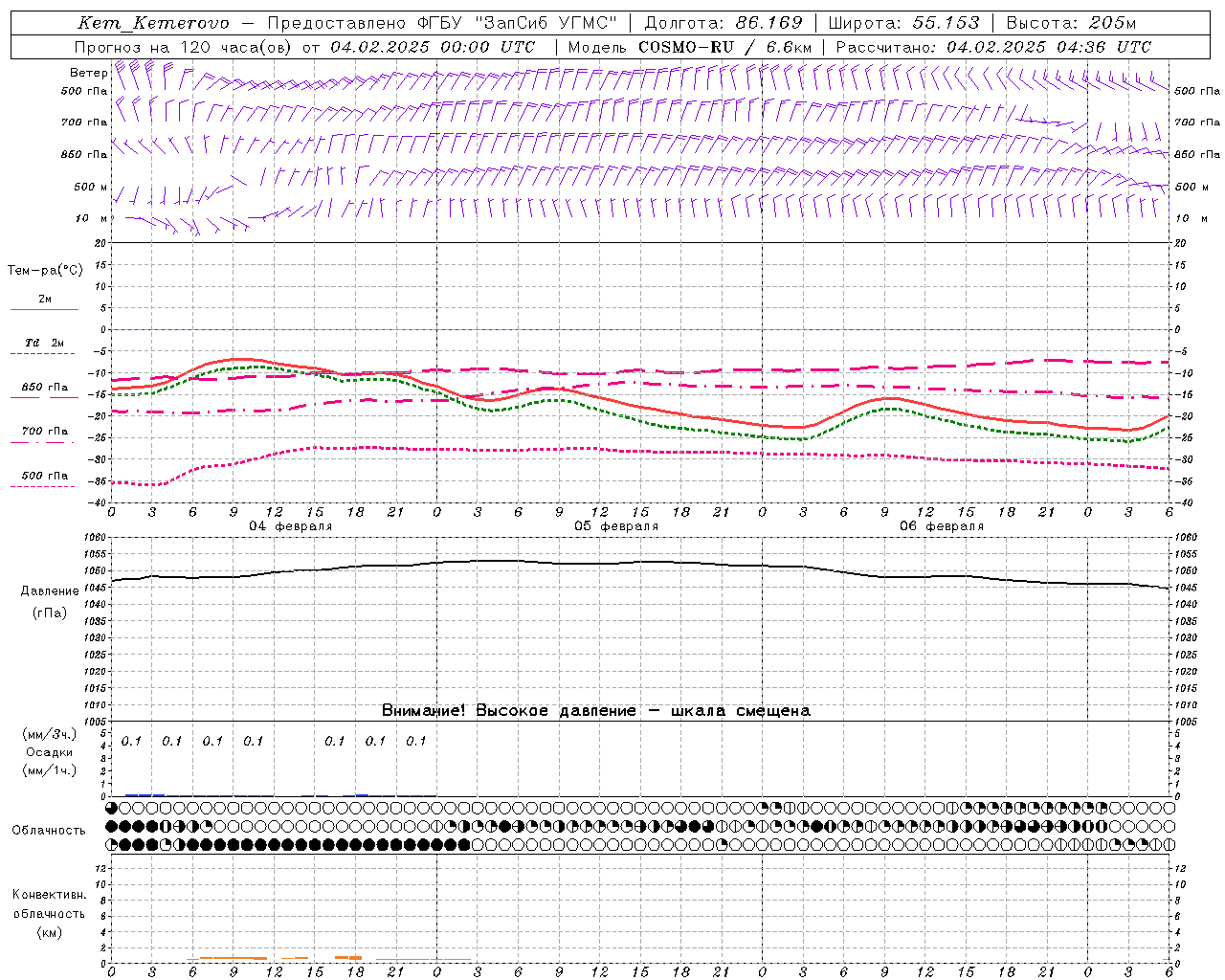1225x980 pixels.
Task: Select the Долгота: 86.169 value
Action: (x=723, y=23)
